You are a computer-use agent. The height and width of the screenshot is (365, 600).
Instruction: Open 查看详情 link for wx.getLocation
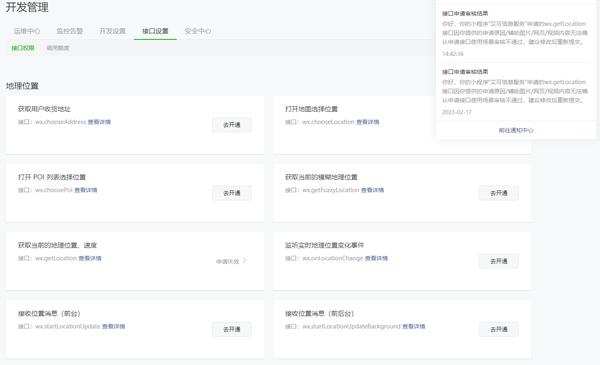90,258
